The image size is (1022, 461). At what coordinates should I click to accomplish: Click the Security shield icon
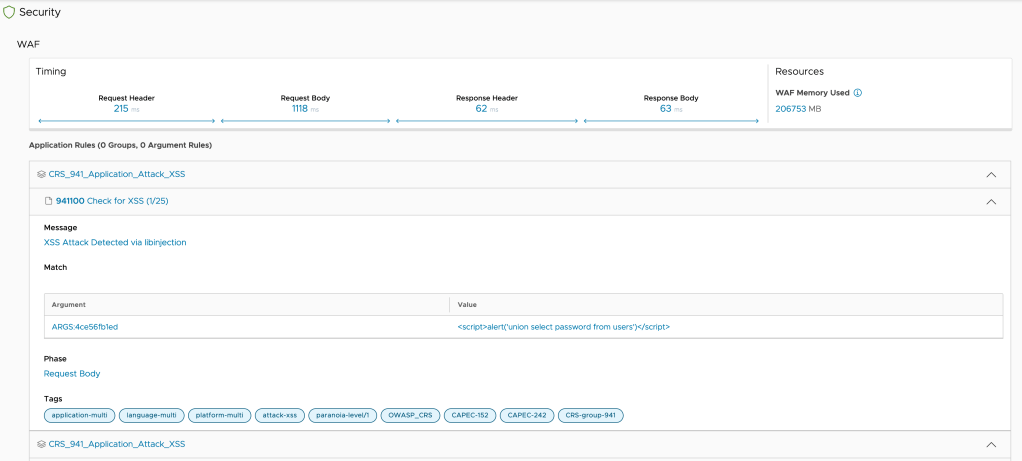coord(10,12)
